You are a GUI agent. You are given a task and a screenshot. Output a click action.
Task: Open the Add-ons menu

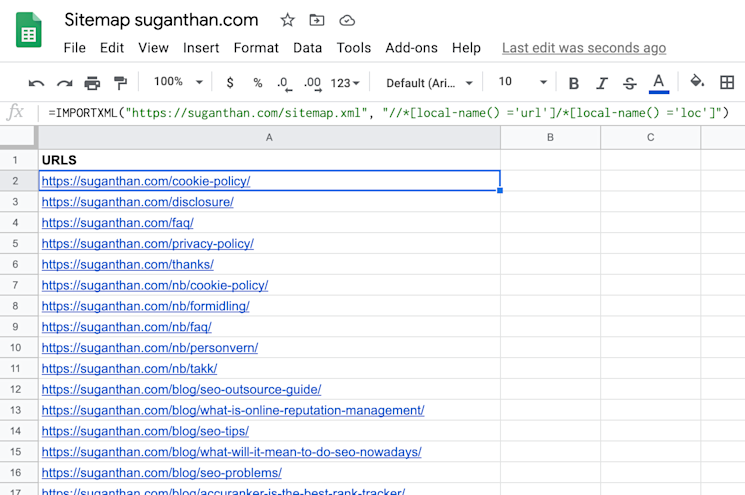pos(411,48)
